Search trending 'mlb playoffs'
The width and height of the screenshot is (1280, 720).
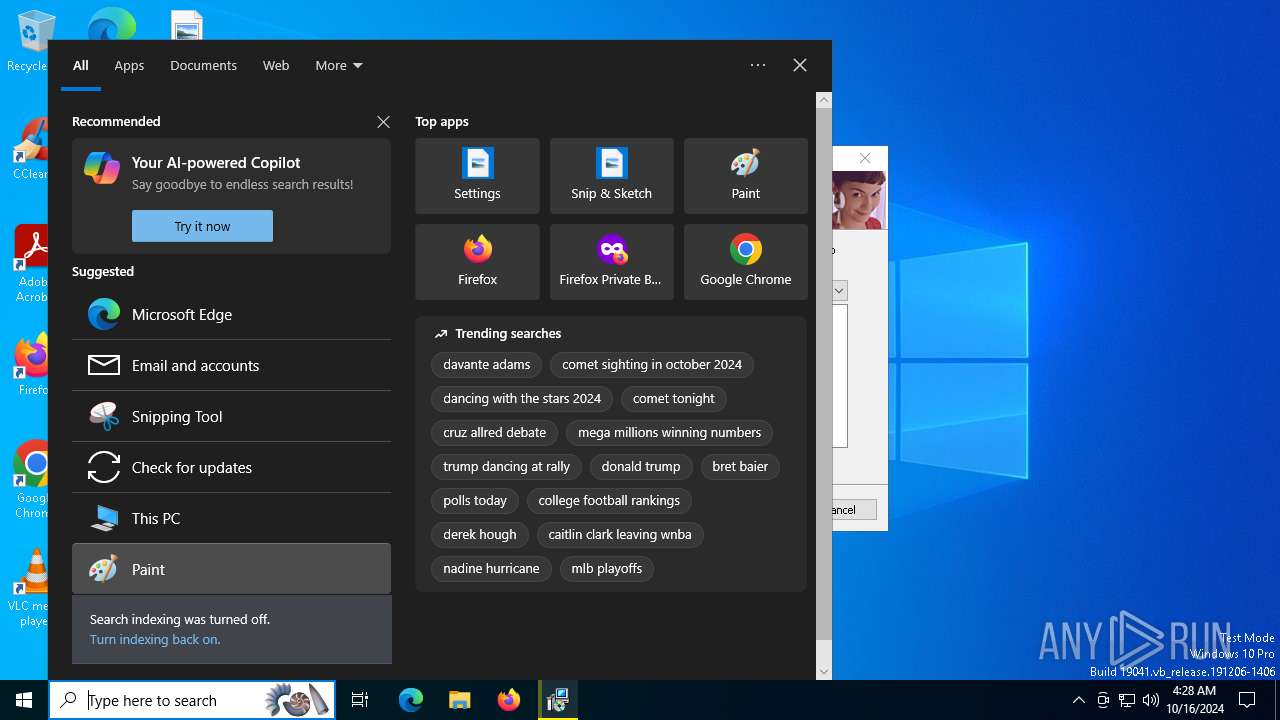pos(607,569)
